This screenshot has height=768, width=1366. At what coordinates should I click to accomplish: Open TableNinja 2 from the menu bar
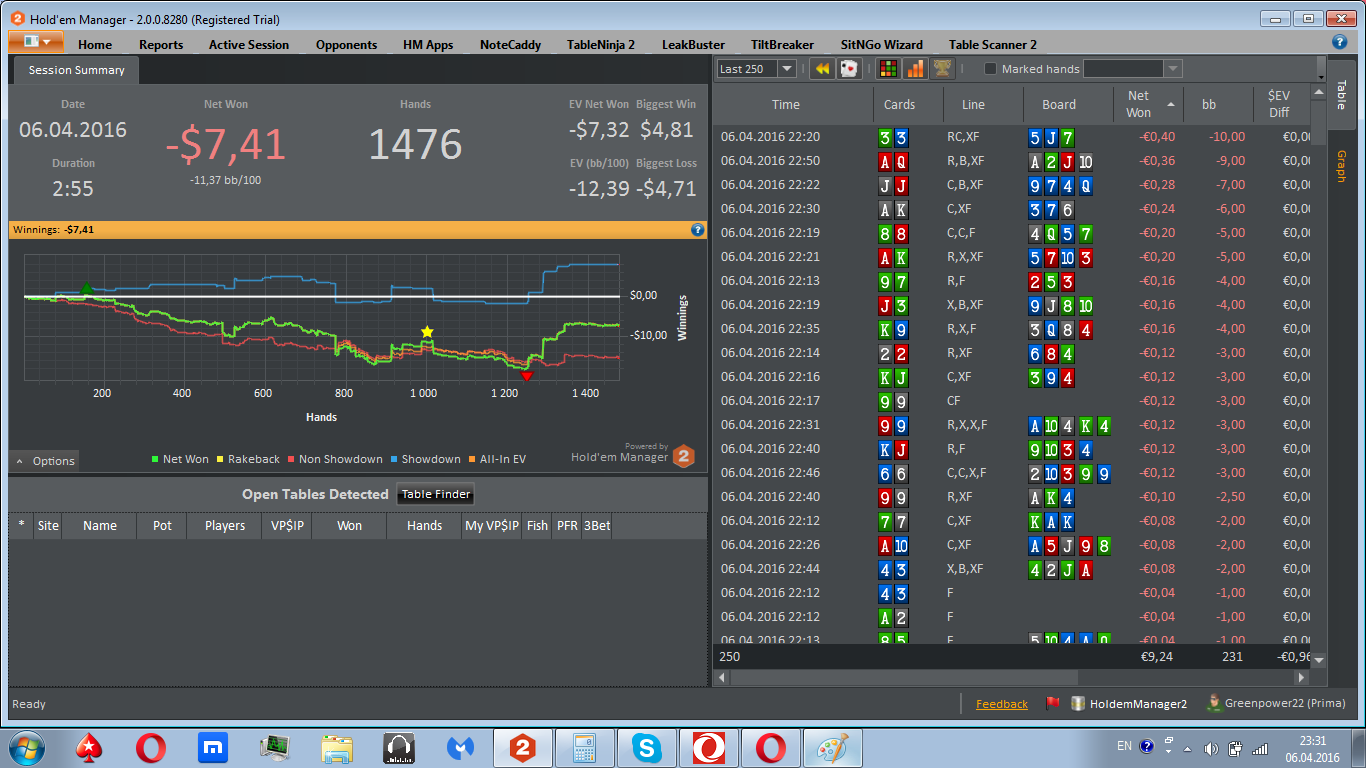(x=601, y=44)
